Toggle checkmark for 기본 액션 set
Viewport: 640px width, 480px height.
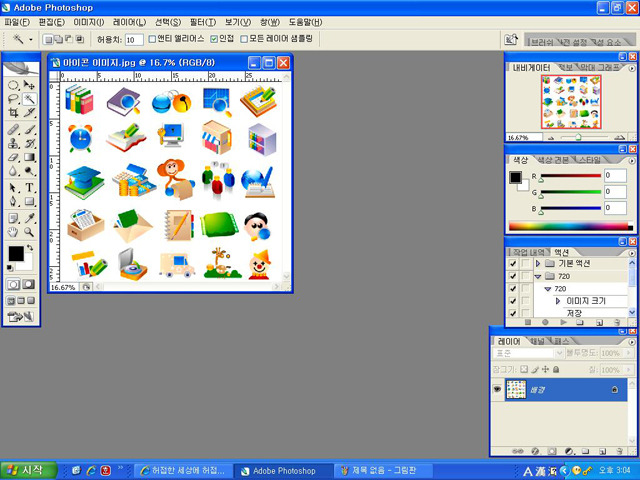pos(513,264)
